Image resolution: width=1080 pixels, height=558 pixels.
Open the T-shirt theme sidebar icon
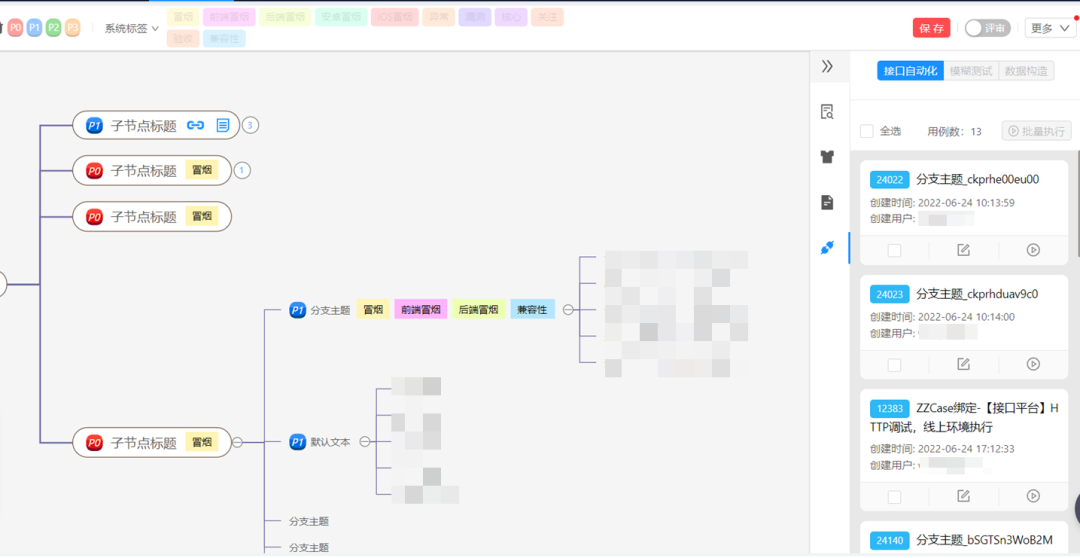827,156
